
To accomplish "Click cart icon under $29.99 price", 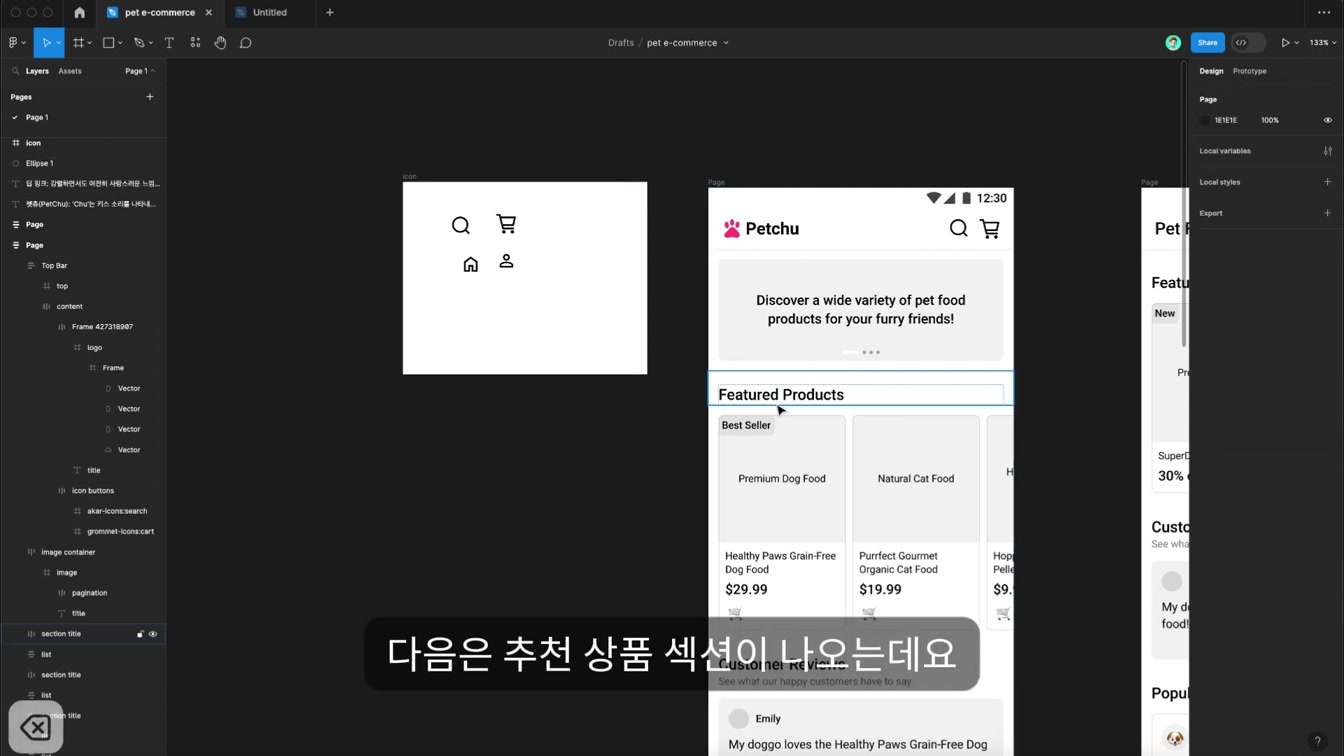I will click(x=735, y=613).
